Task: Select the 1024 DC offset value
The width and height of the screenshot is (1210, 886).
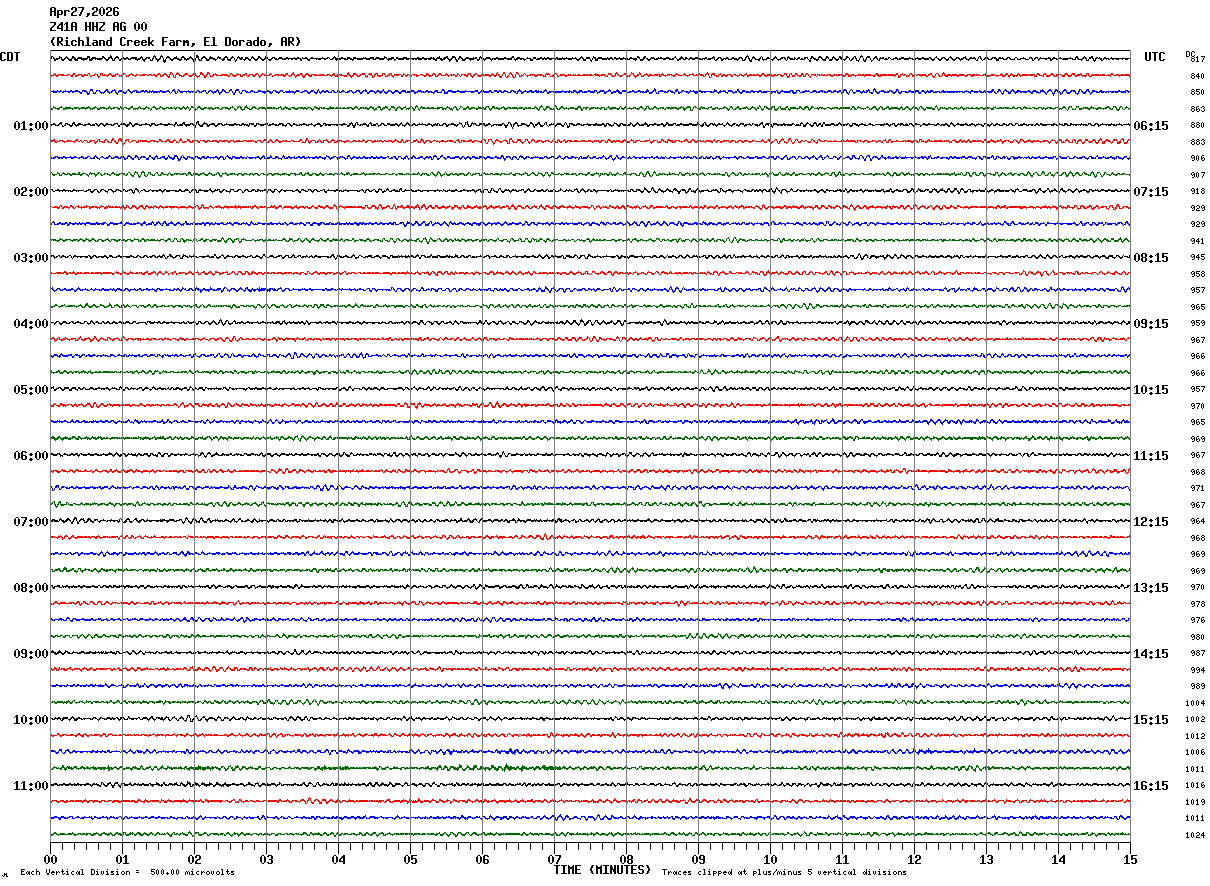Action: tap(1194, 835)
